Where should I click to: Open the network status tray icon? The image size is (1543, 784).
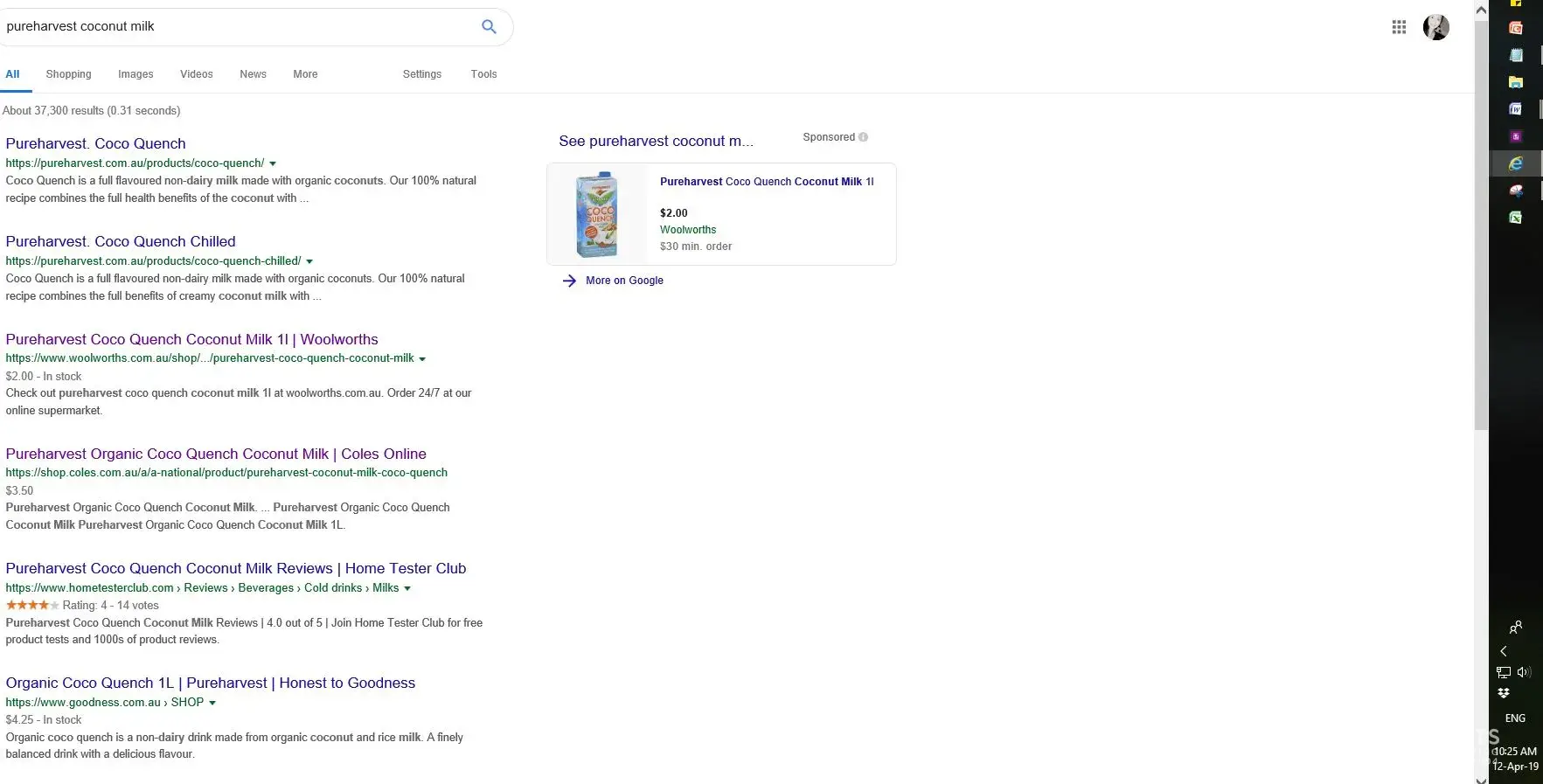pos(1504,672)
